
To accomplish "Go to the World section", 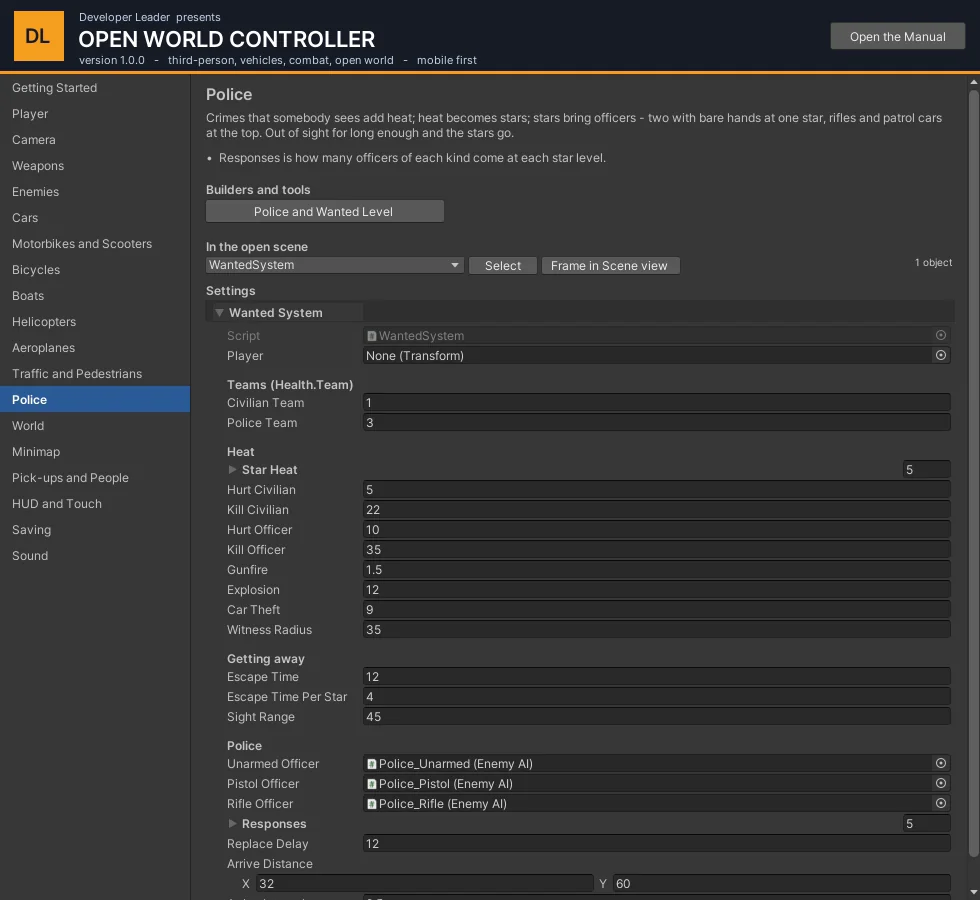I will point(95,426).
